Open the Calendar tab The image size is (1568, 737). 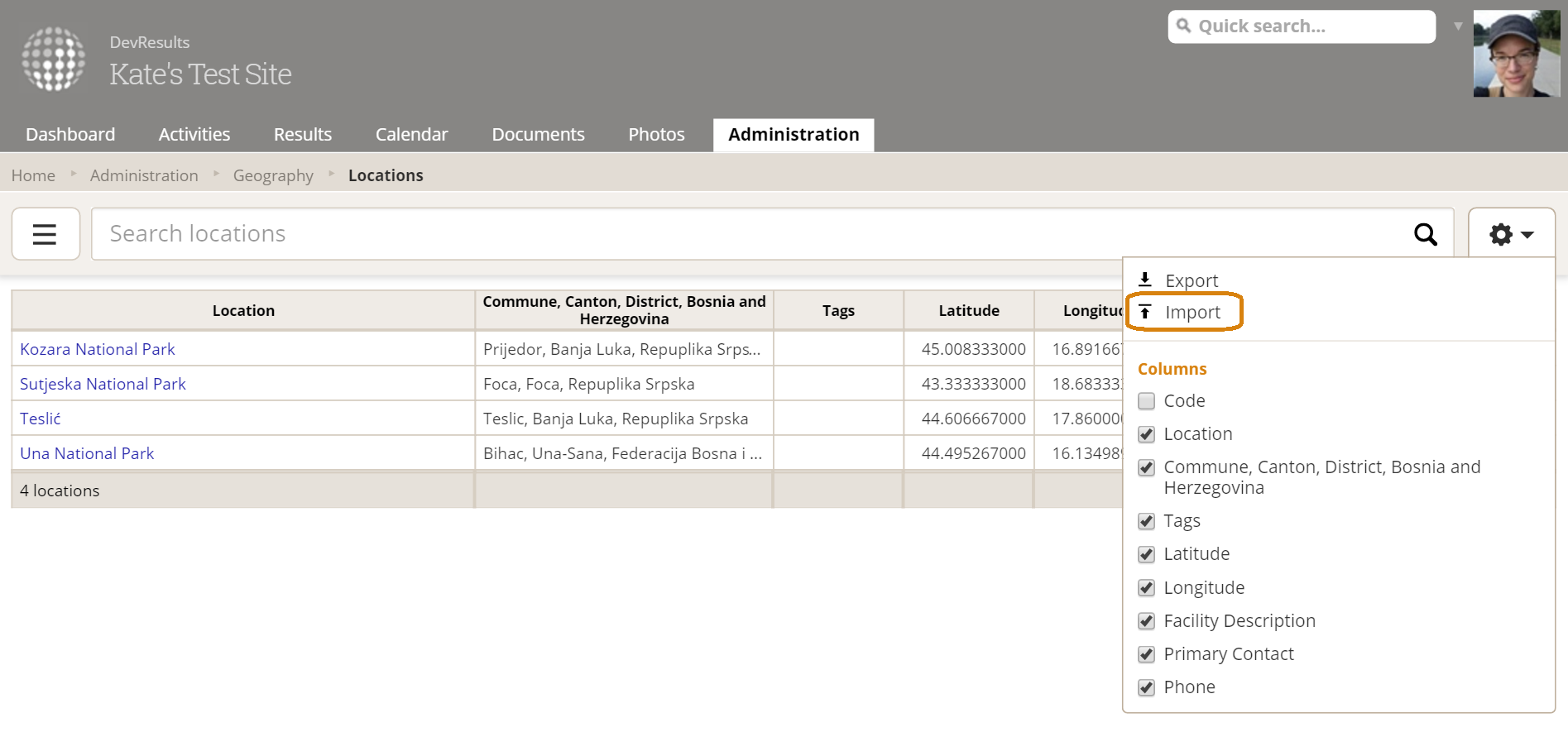(411, 135)
